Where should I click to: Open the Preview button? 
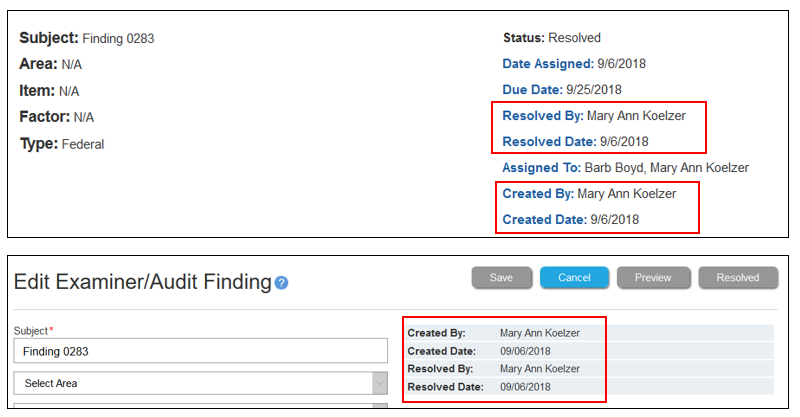coord(653,278)
